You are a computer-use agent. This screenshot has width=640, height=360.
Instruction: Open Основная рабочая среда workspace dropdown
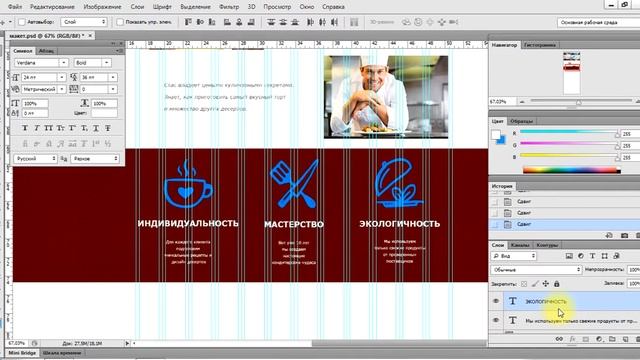click(x=598, y=22)
